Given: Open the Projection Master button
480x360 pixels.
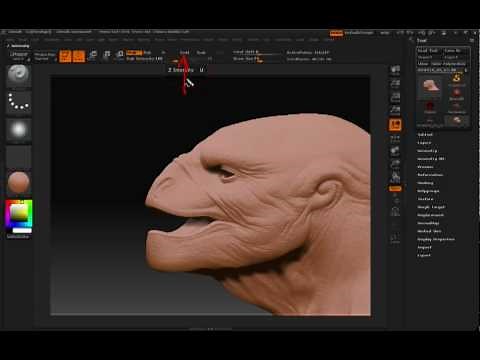Looking at the screenshot, I should (x=45, y=56).
